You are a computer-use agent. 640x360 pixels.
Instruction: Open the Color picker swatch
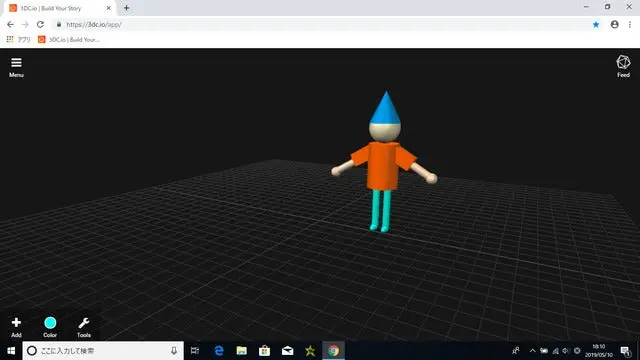[50, 327]
